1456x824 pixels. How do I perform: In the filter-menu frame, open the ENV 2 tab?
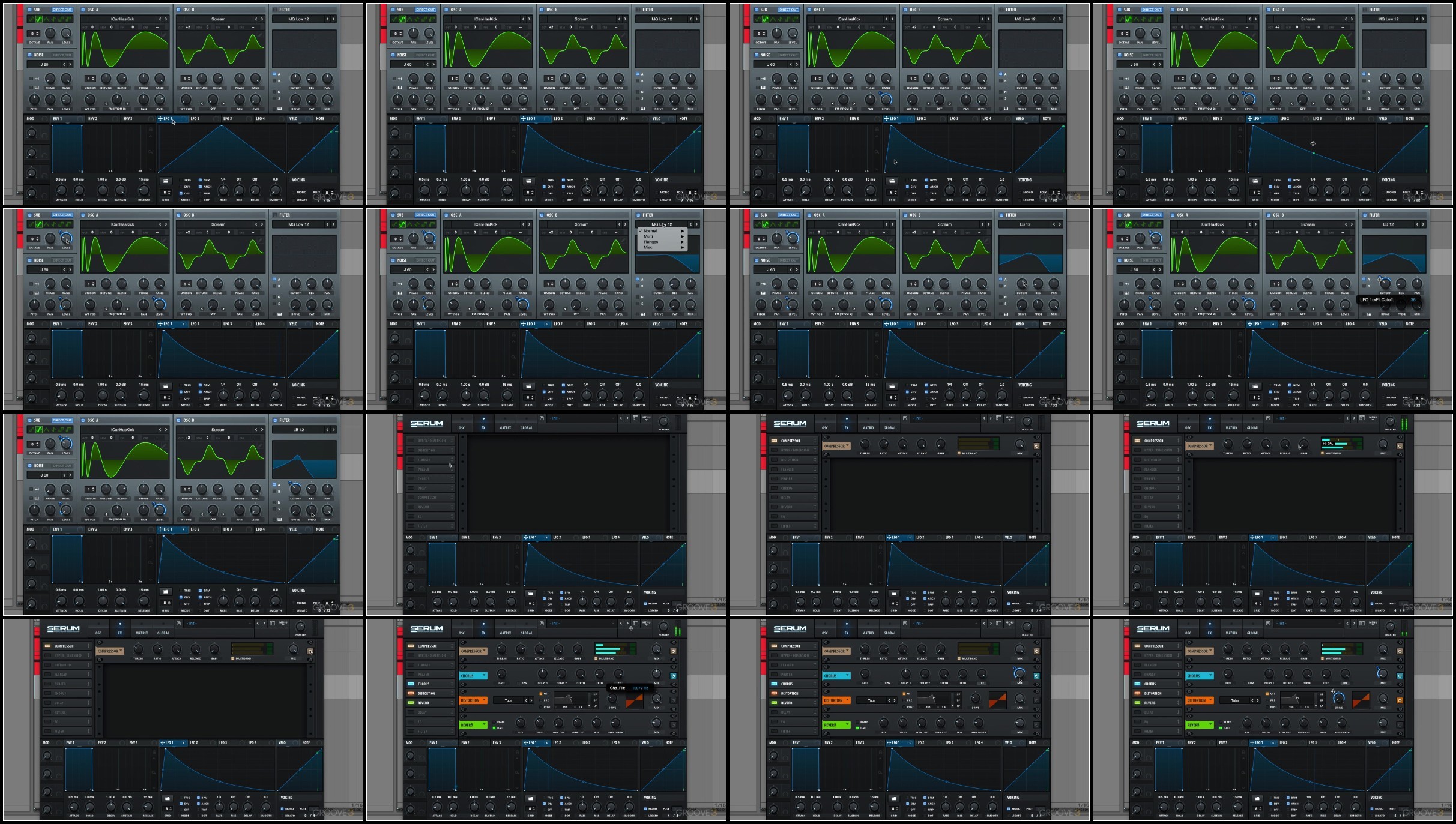point(466,324)
